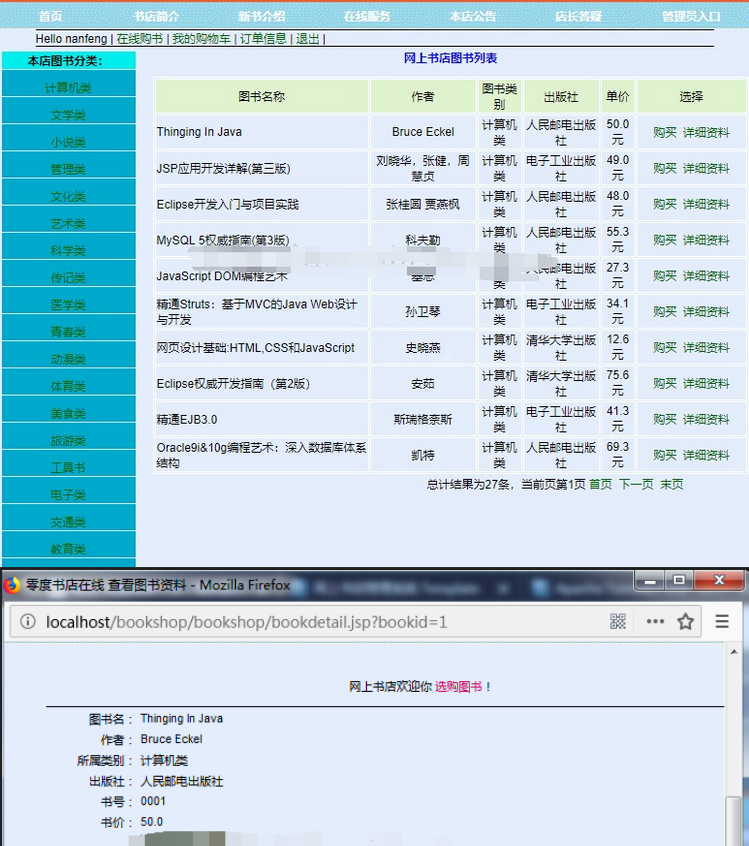Click 购买 for Thinging In Java
749x846 pixels.
click(665, 132)
